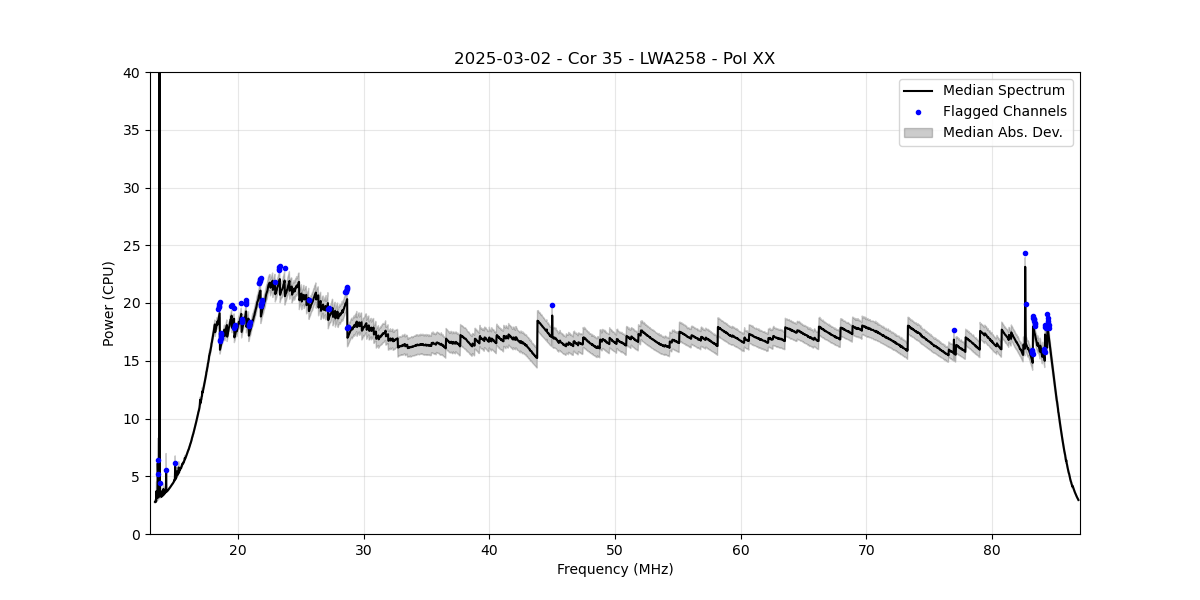
Task: Click the x-axis tick label 80
Action: click(x=992, y=550)
